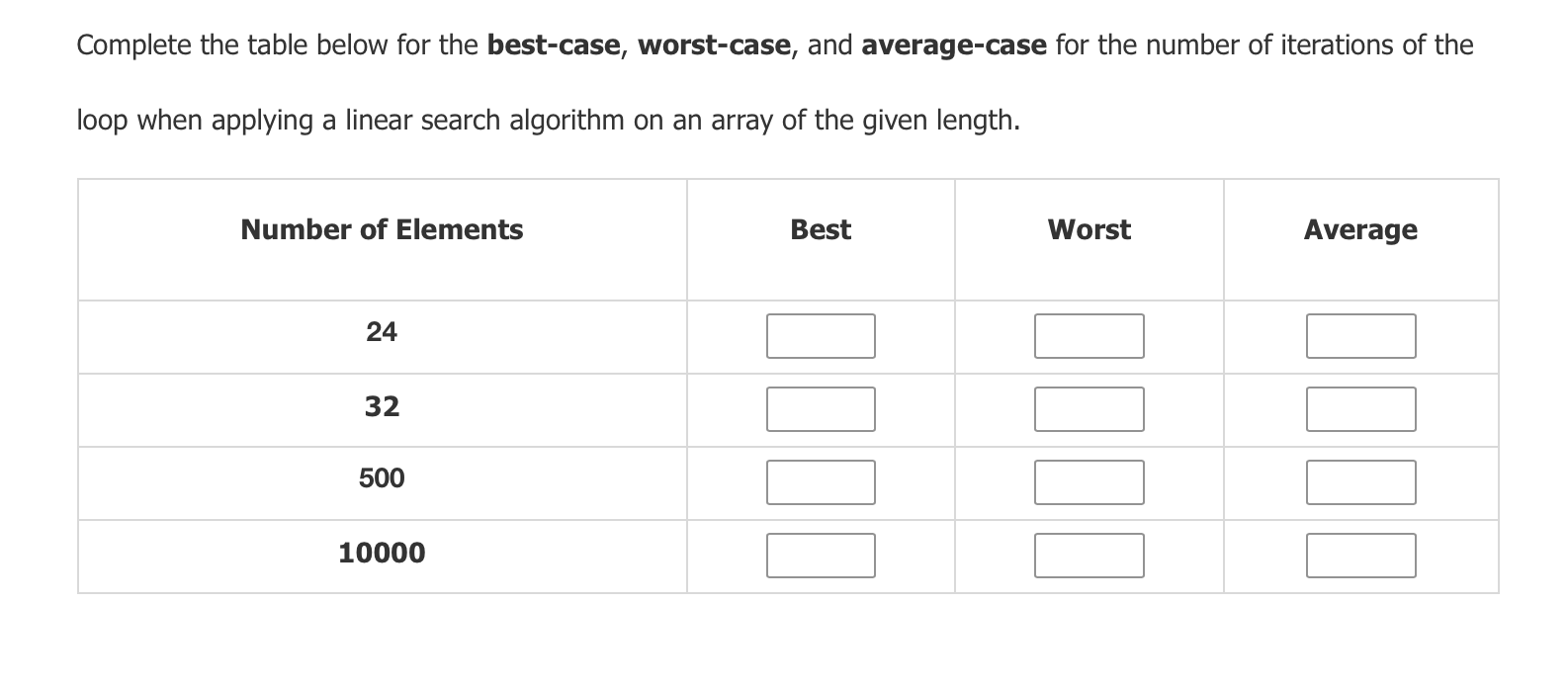
Task: Click the row label 500
Action: point(382,478)
